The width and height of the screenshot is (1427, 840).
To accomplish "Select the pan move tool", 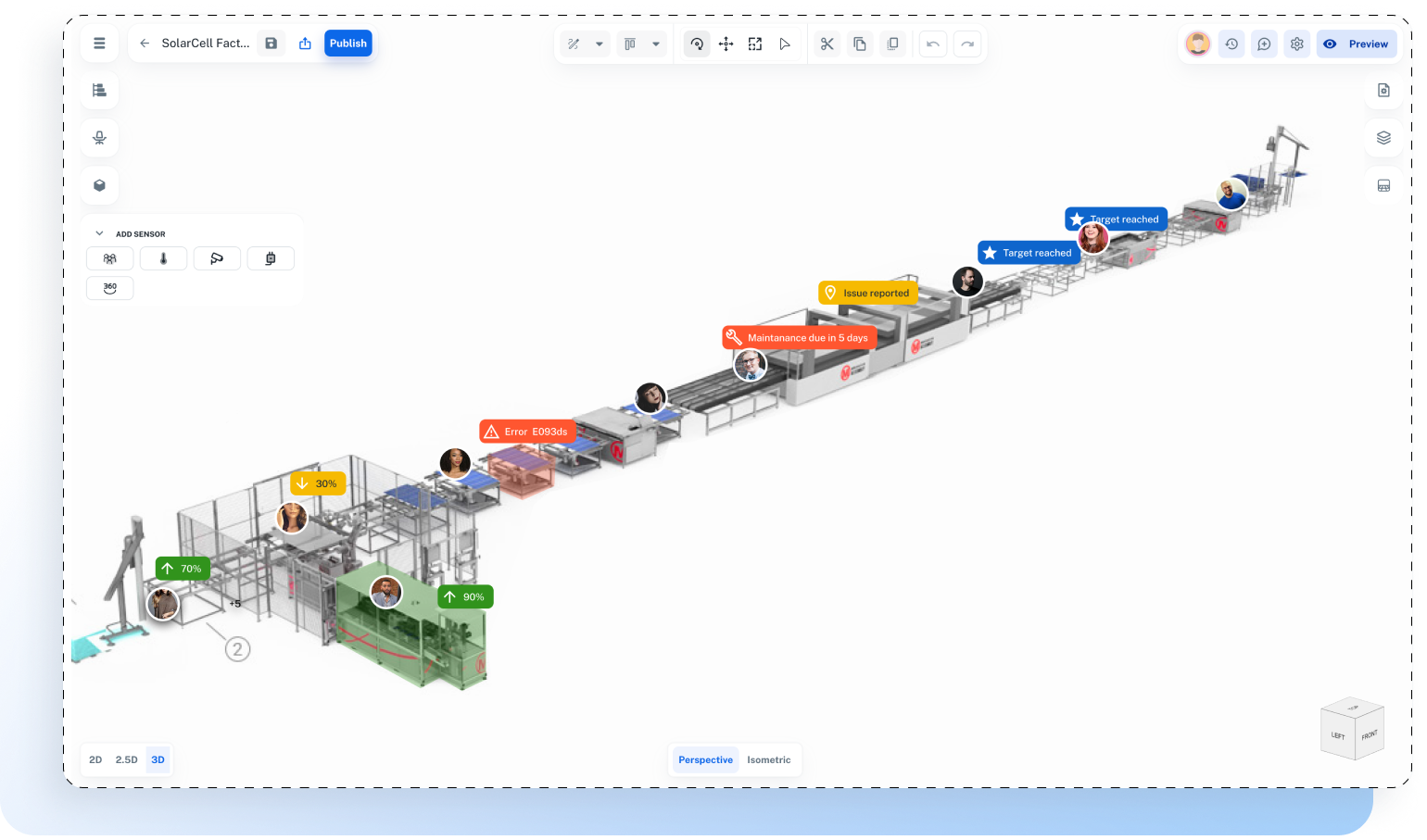I will (x=726, y=44).
